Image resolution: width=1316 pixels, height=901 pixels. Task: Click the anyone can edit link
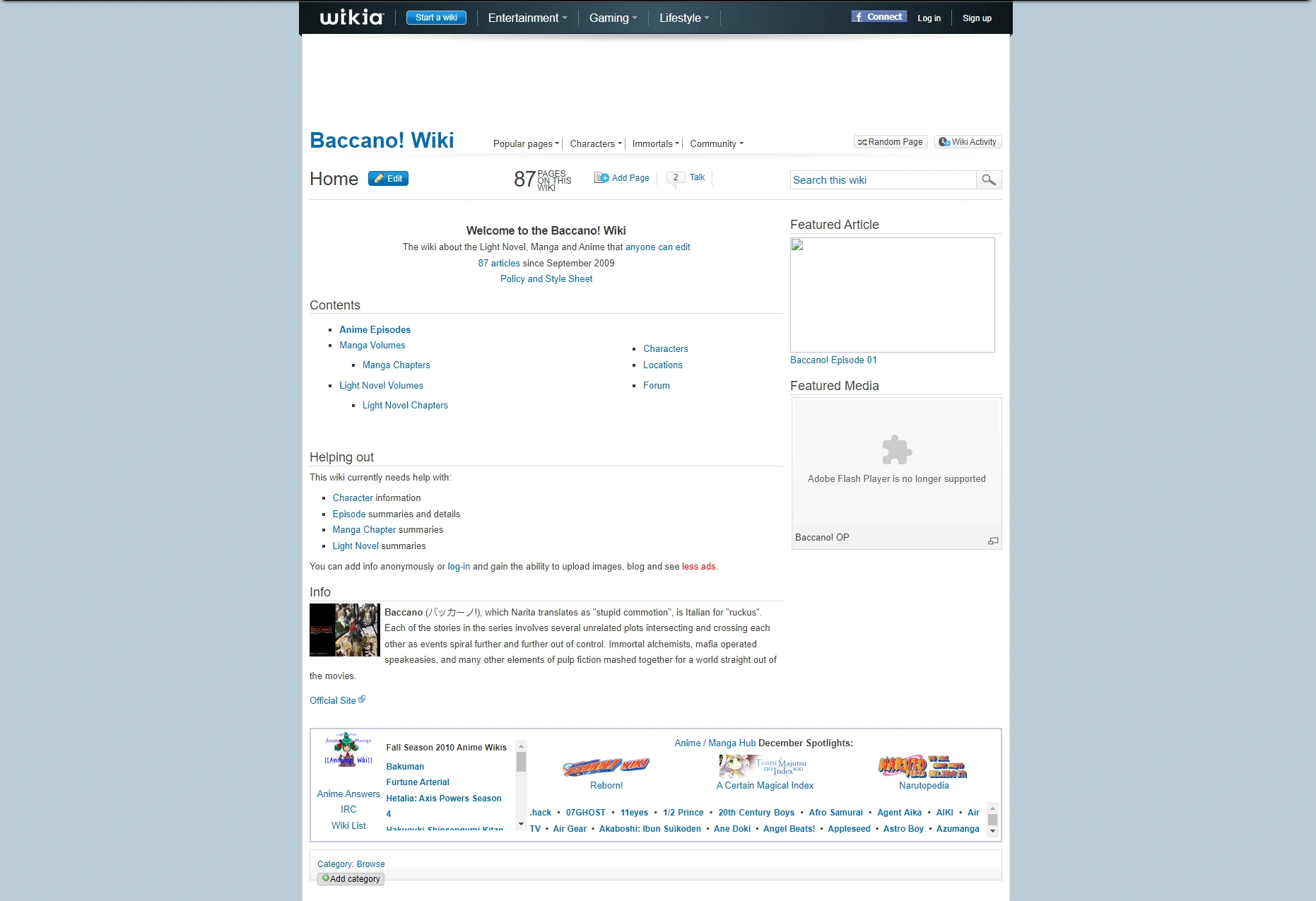point(657,247)
